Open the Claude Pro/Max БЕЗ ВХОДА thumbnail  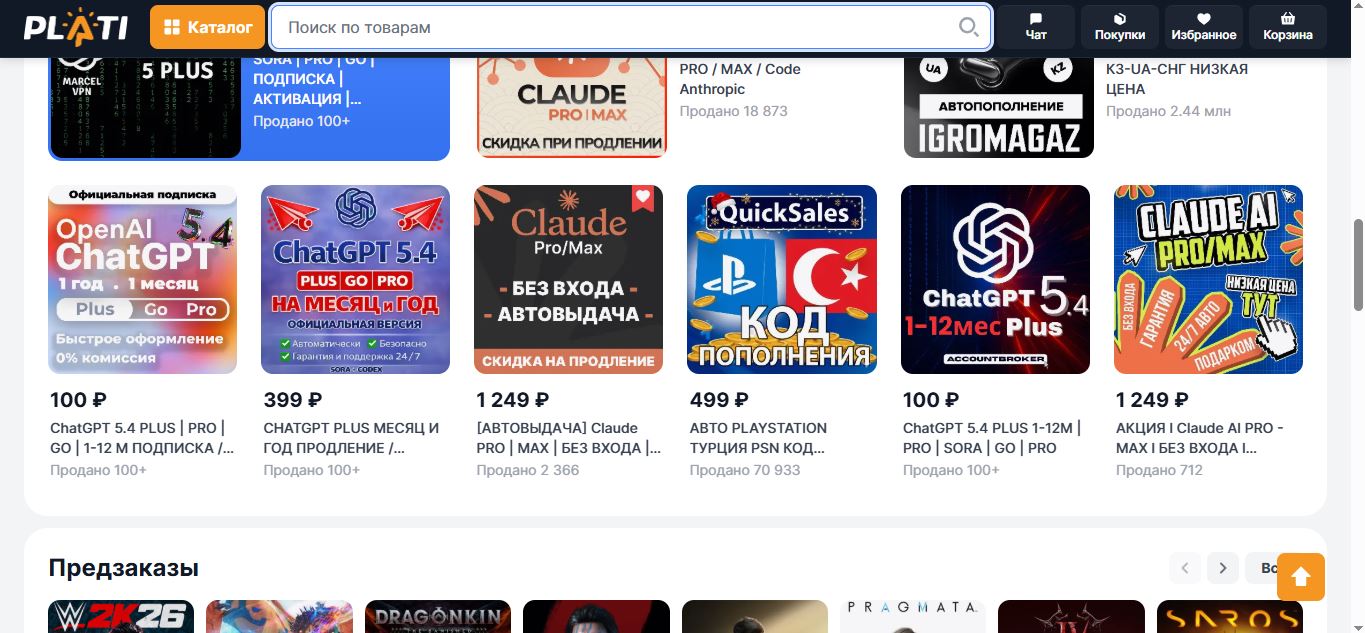pyautogui.click(x=569, y=279)
